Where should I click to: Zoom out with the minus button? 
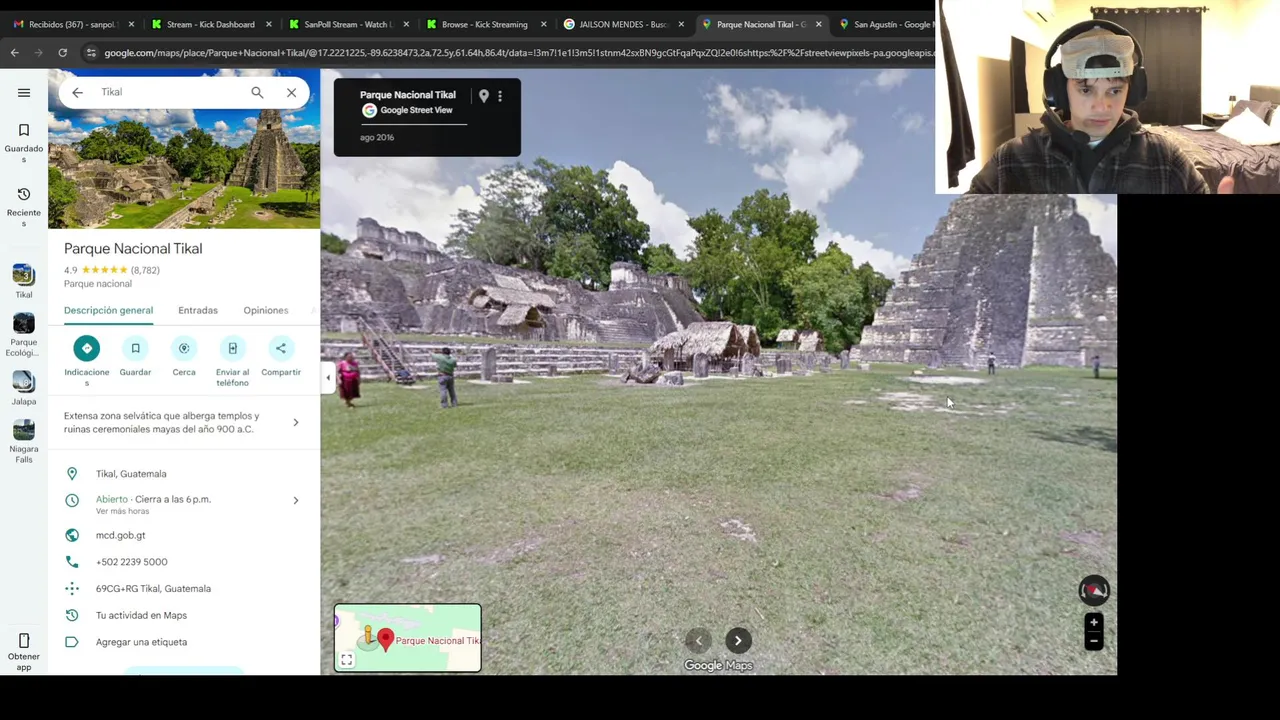point(1094,641)
